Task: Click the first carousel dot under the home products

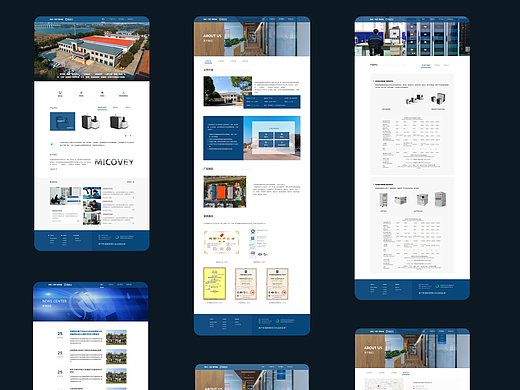Action: pyautogui.click(x=125, y=136)
